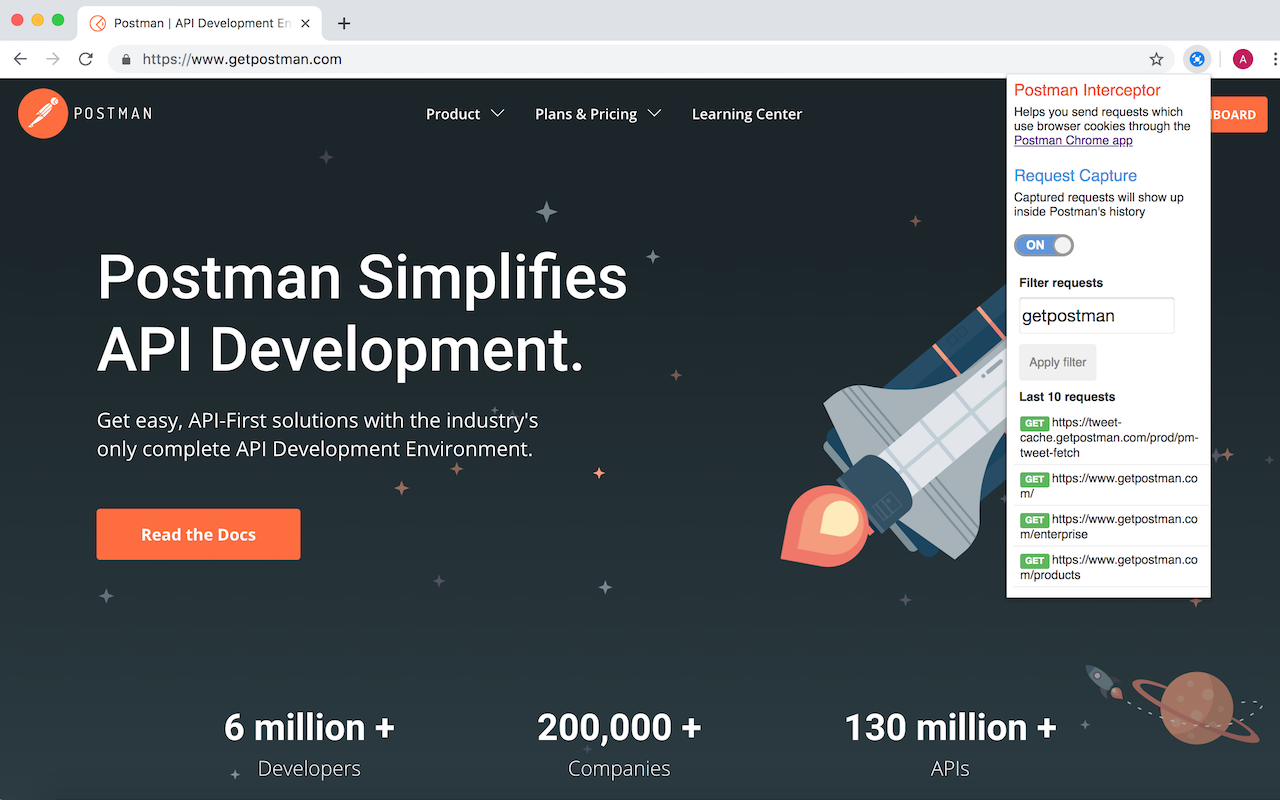Screen dimensions: 1280x800
Task: Click the URL address bar
Action: pos(640,59)
